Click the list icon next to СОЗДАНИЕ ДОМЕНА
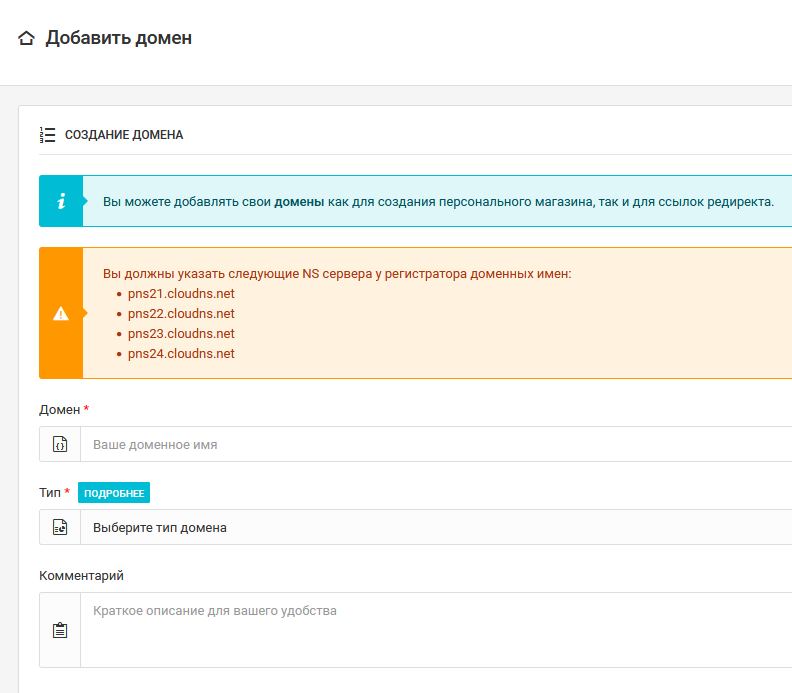792x693 pixels. 47,134
